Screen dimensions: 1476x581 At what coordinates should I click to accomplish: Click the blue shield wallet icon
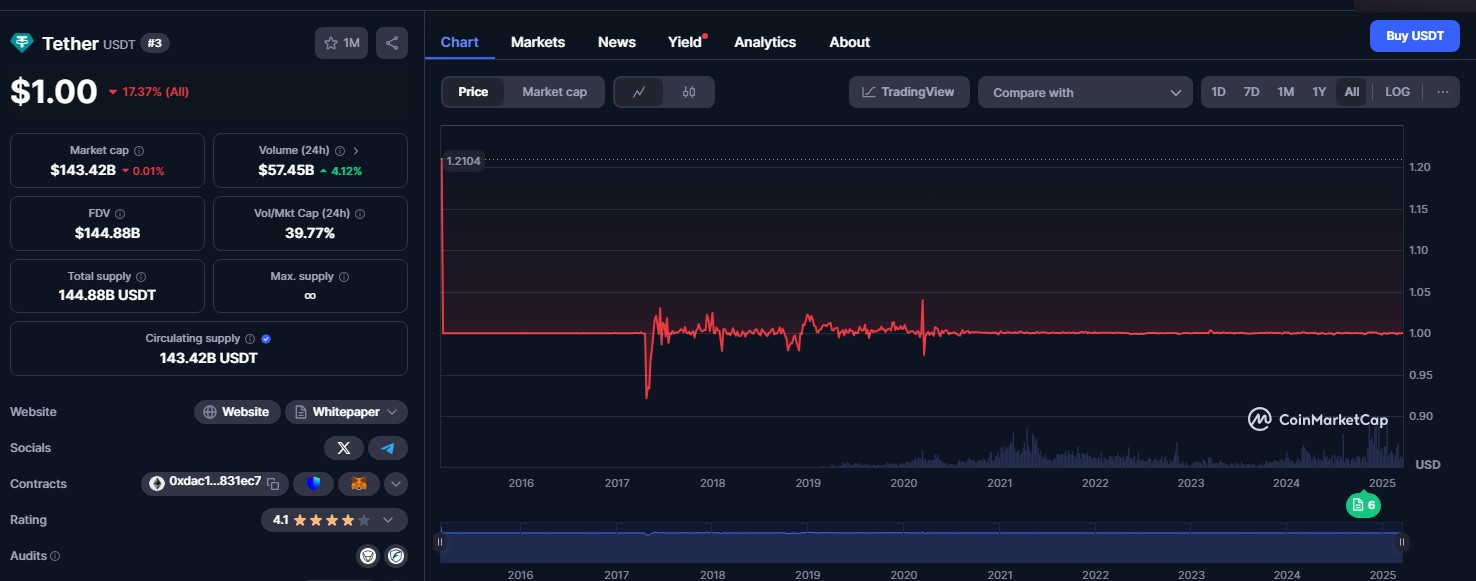click(x=314, y=484)
